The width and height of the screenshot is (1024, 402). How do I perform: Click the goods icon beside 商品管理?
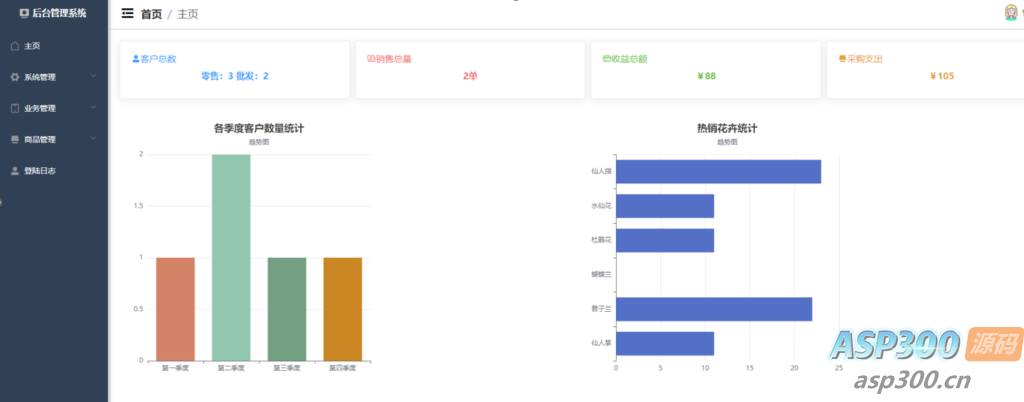pos(14,139)
